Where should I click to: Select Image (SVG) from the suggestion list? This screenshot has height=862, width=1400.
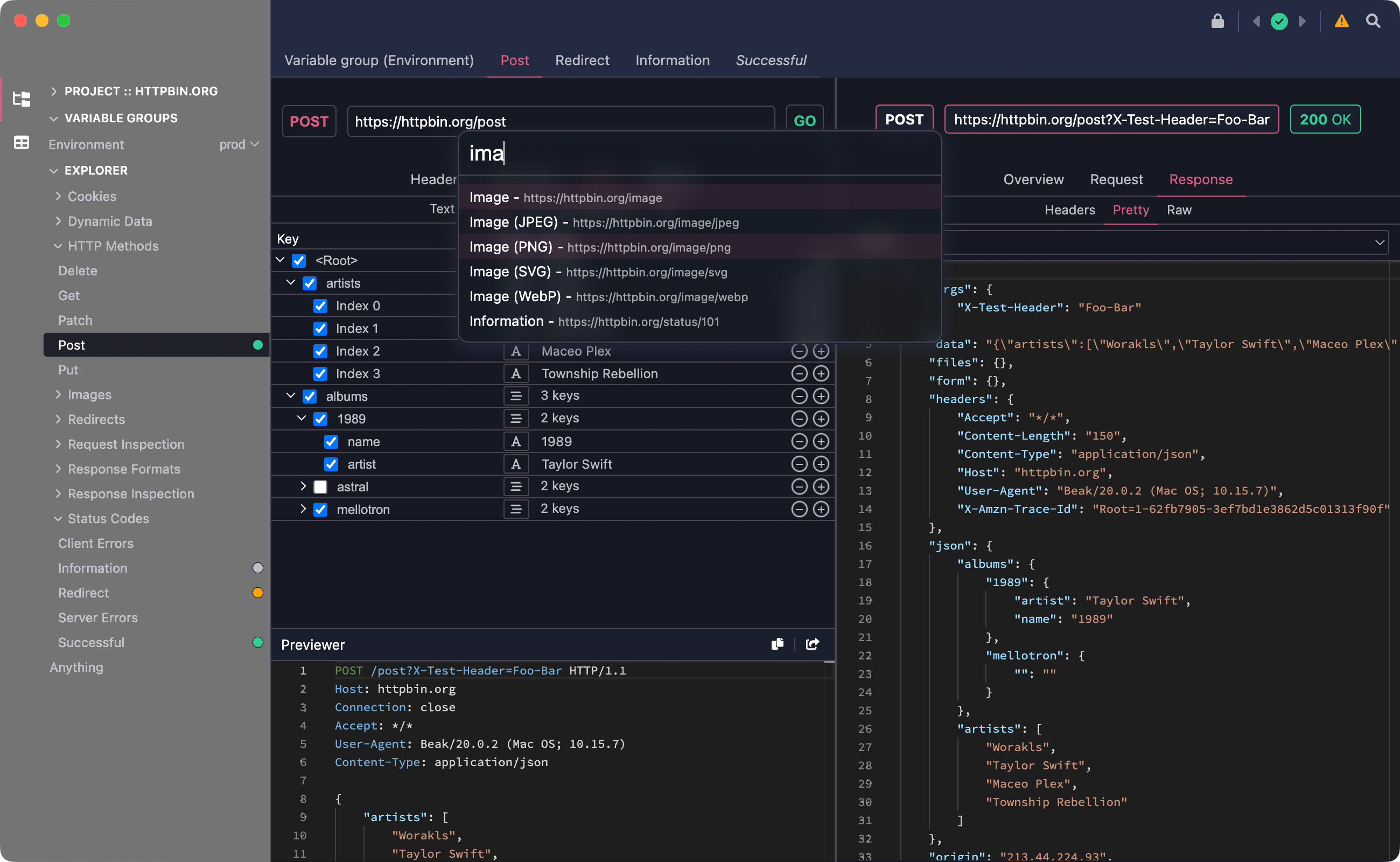click(x=597, y=272)
